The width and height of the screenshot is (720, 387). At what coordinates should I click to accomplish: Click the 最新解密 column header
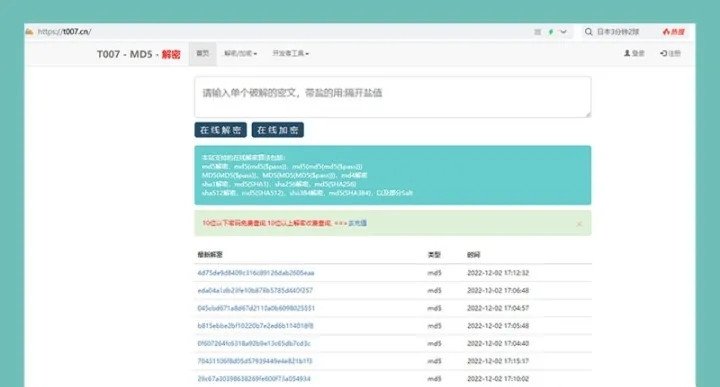pos(210,254)
